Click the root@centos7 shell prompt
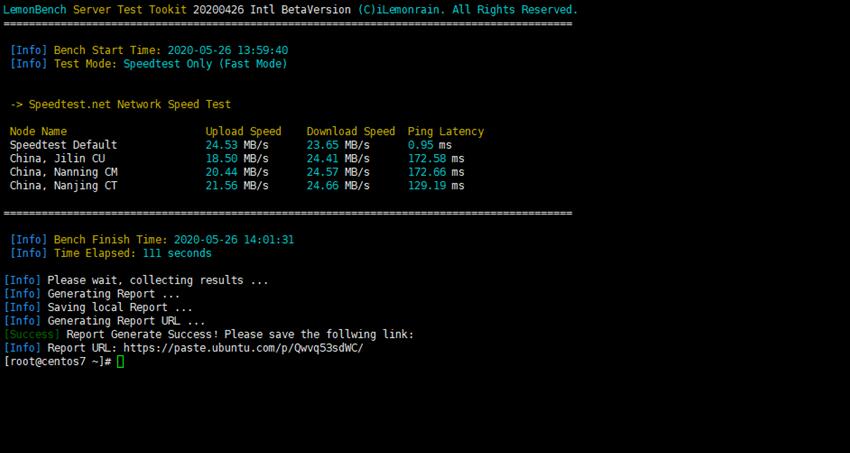The image size is (850, 453). [x=57, y=362]
